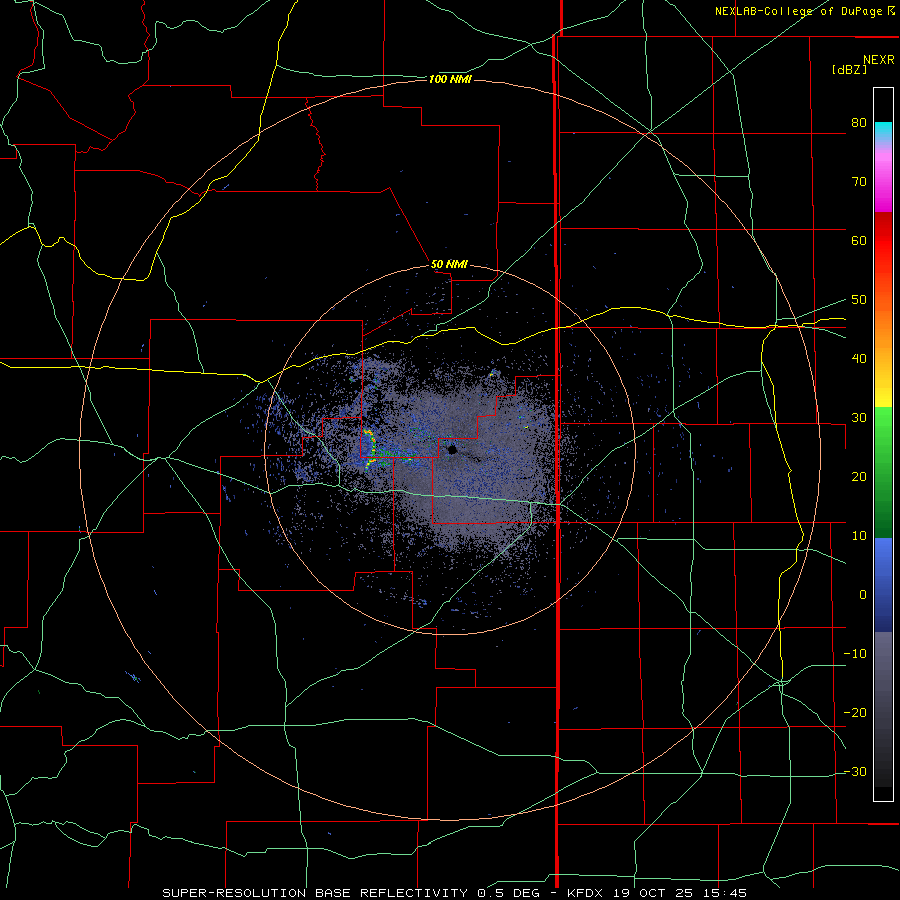Click the black radar site dot at center
Screen dimensions: 900x900
(452, 449)
